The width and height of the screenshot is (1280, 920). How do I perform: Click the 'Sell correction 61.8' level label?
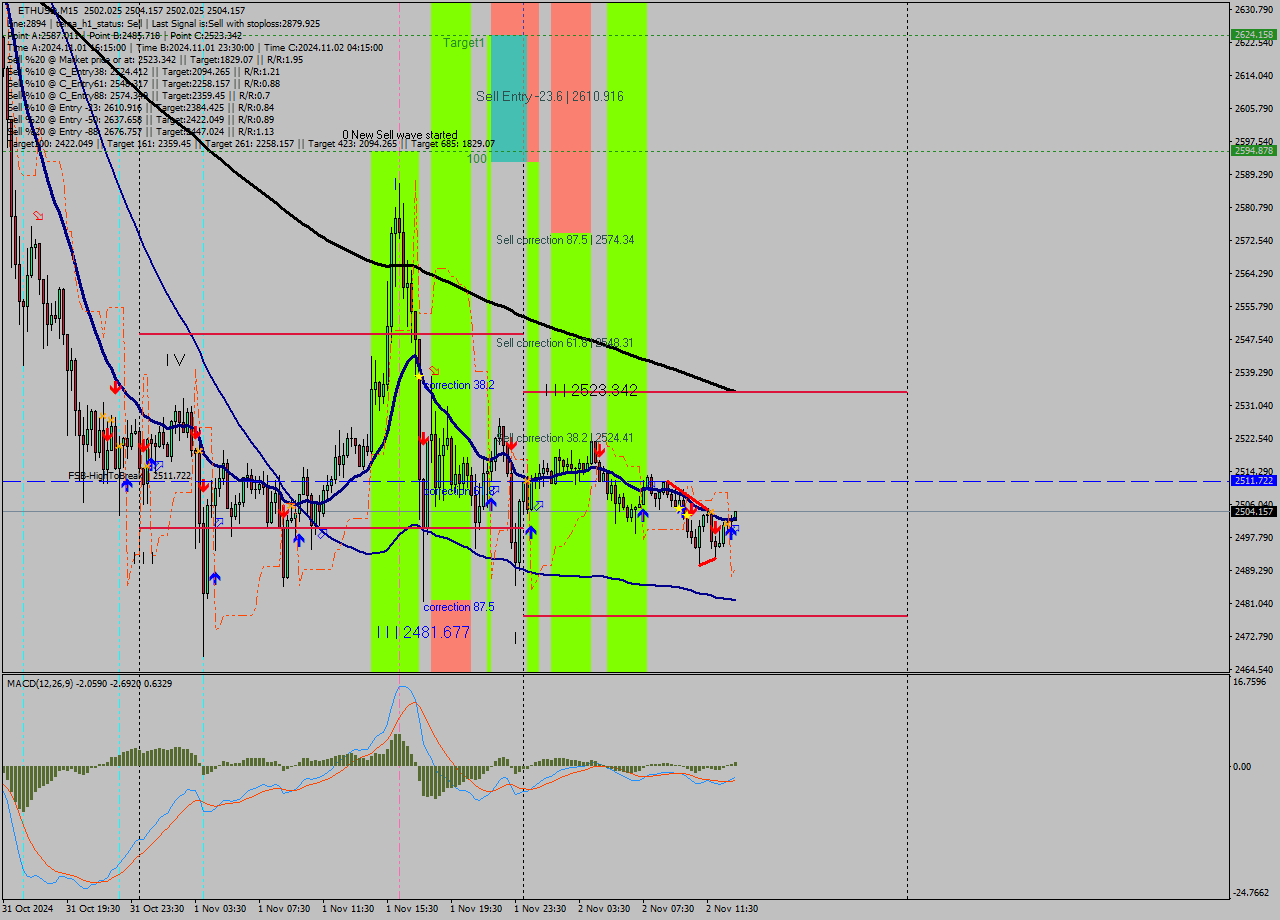point(565,343)
